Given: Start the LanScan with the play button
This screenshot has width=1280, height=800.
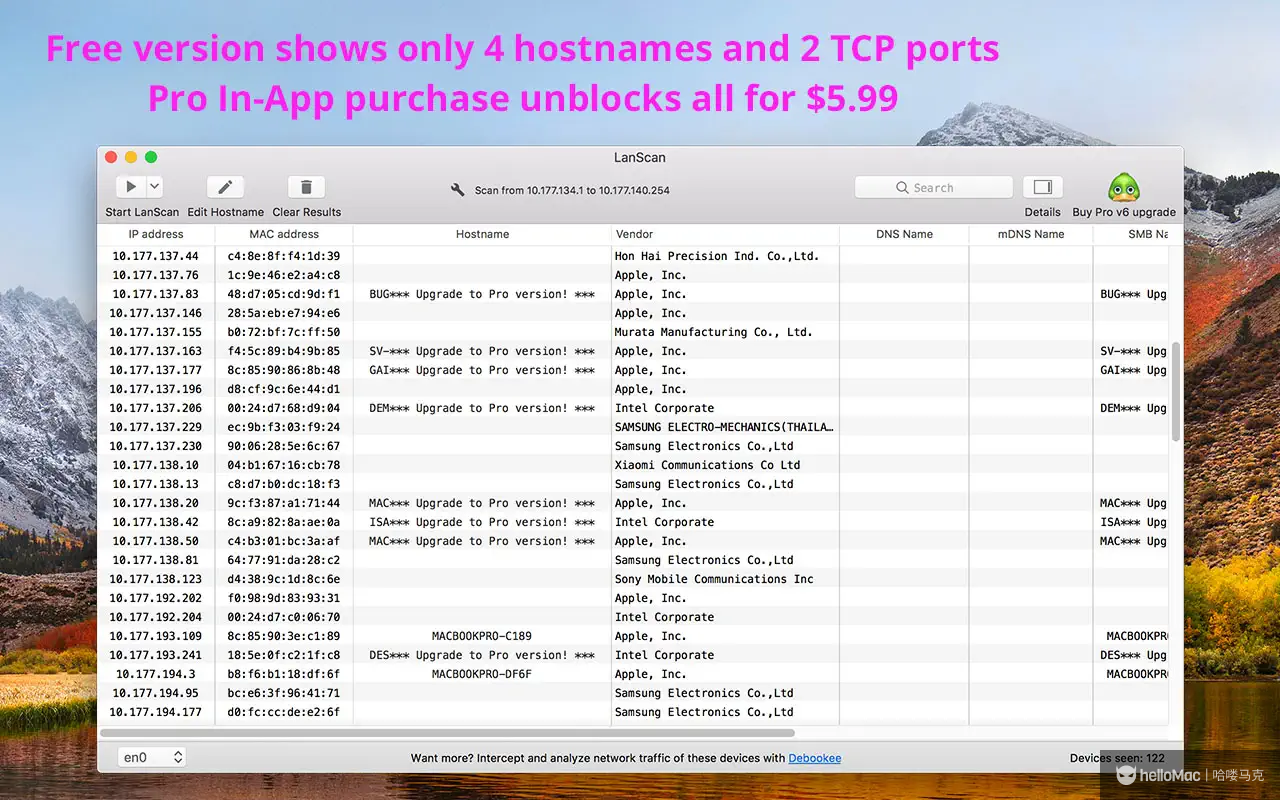Looking at the screenshot, I should [131, 187].
